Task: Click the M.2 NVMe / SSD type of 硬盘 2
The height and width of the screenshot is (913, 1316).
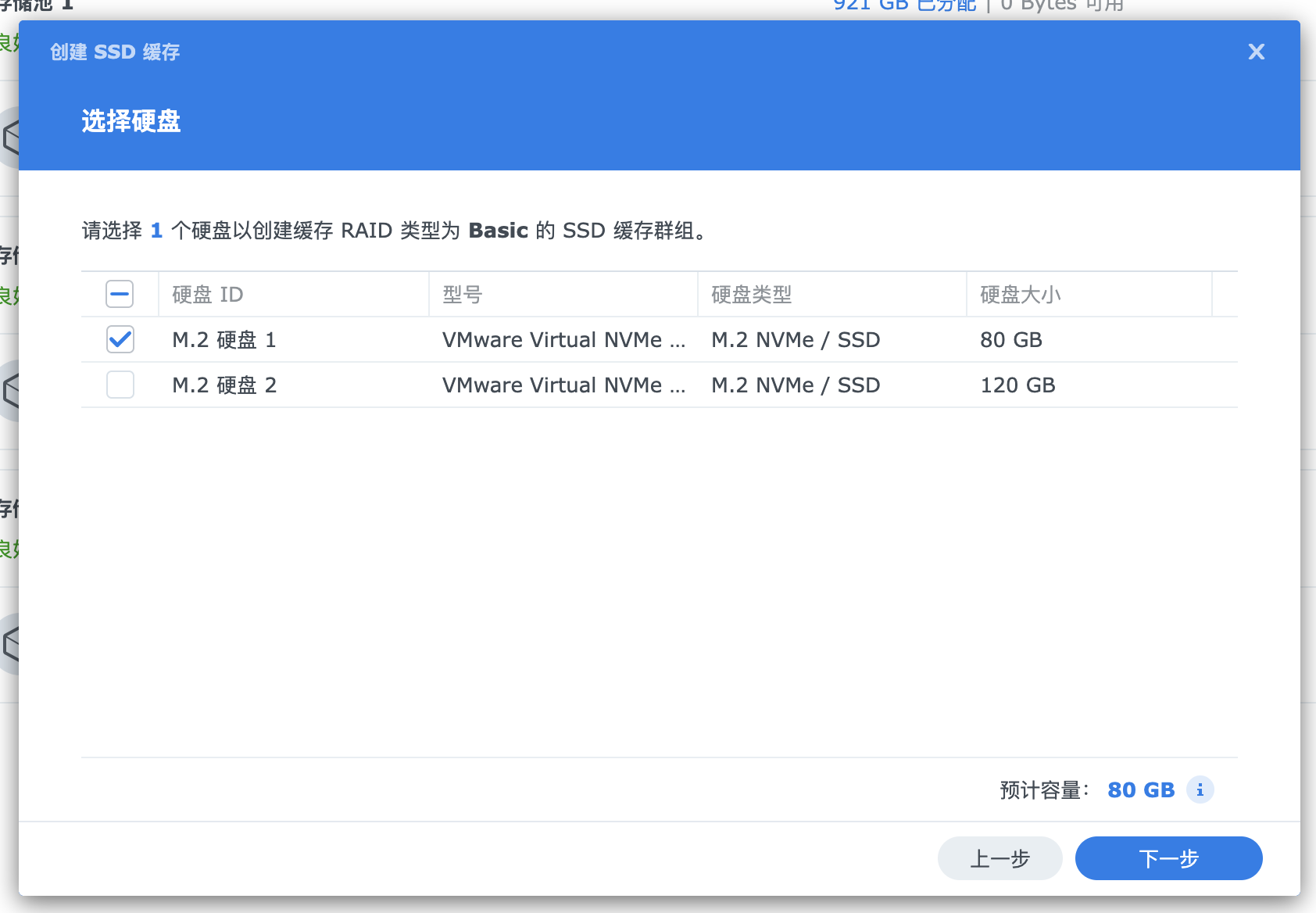Action: point(796,385)
